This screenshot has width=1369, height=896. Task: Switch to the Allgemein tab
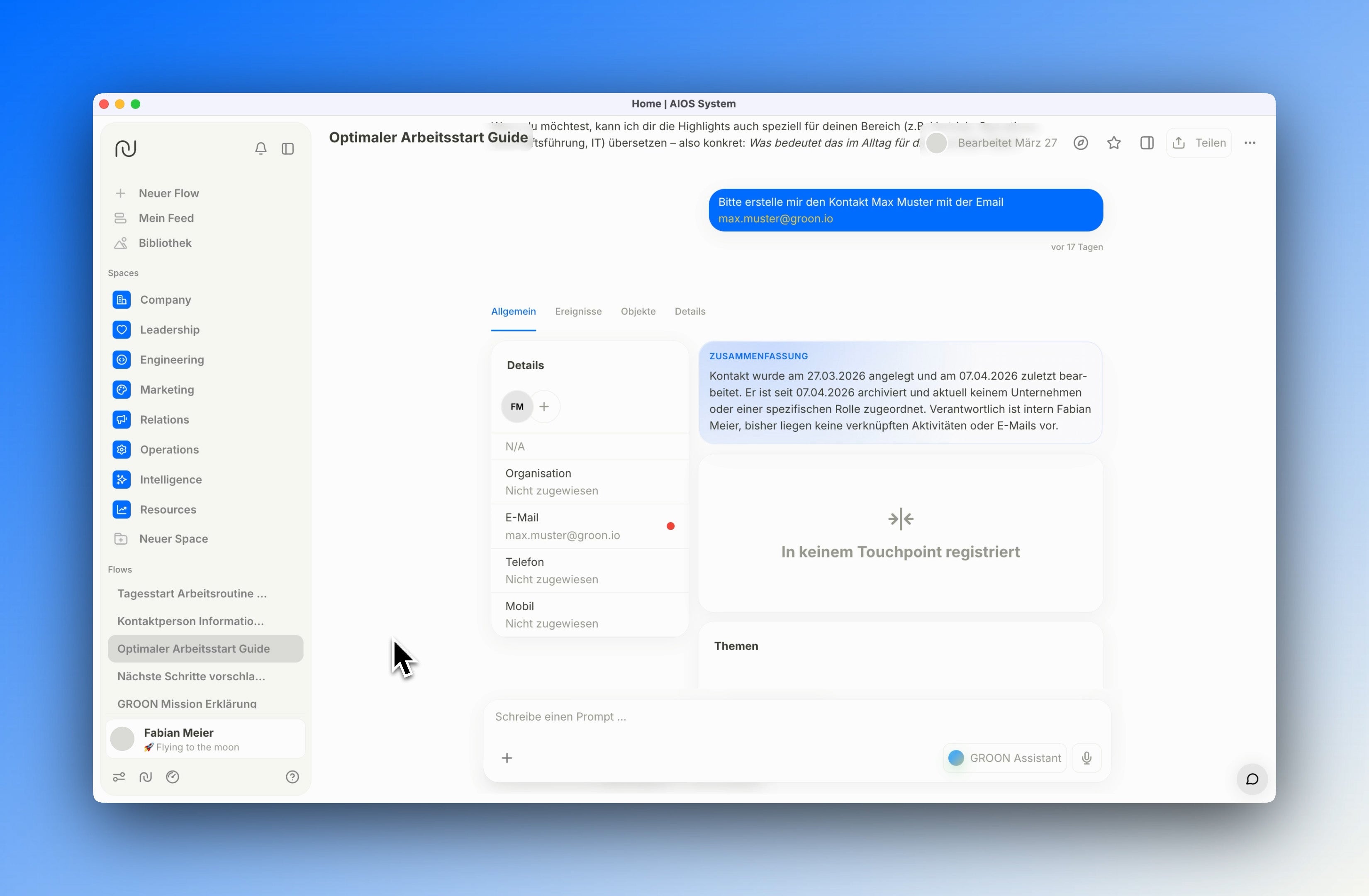coord(513,311)
